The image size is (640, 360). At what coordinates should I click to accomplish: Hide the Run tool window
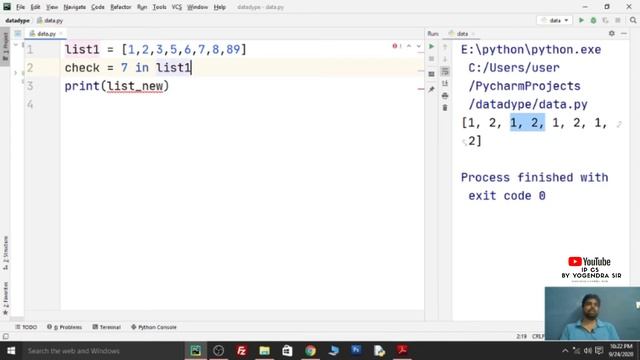[x=624, y=33]
